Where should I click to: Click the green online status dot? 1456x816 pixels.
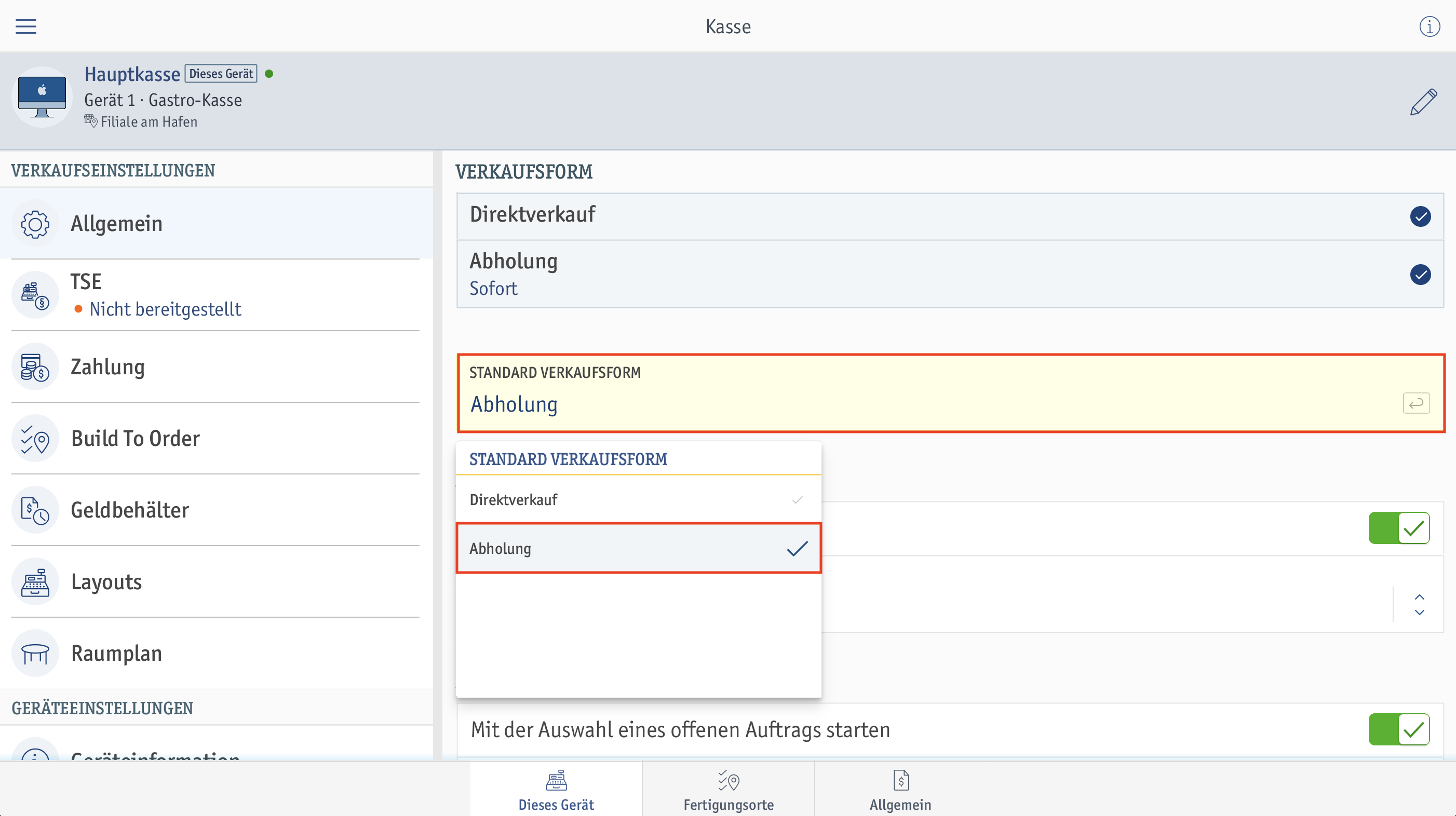pyautogui.click(x=269, y=74)
